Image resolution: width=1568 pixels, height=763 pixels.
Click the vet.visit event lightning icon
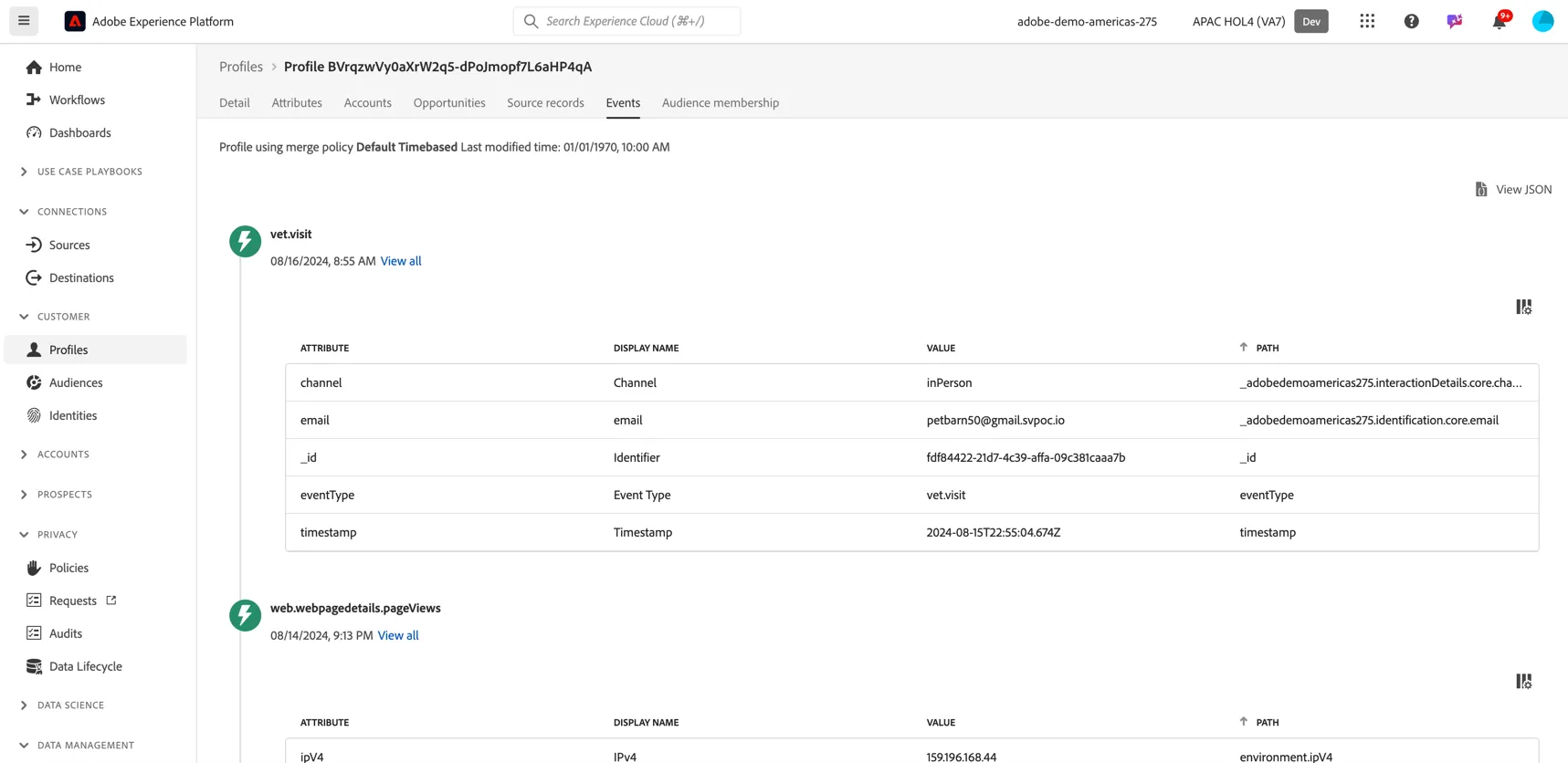(x=245, y=241)
